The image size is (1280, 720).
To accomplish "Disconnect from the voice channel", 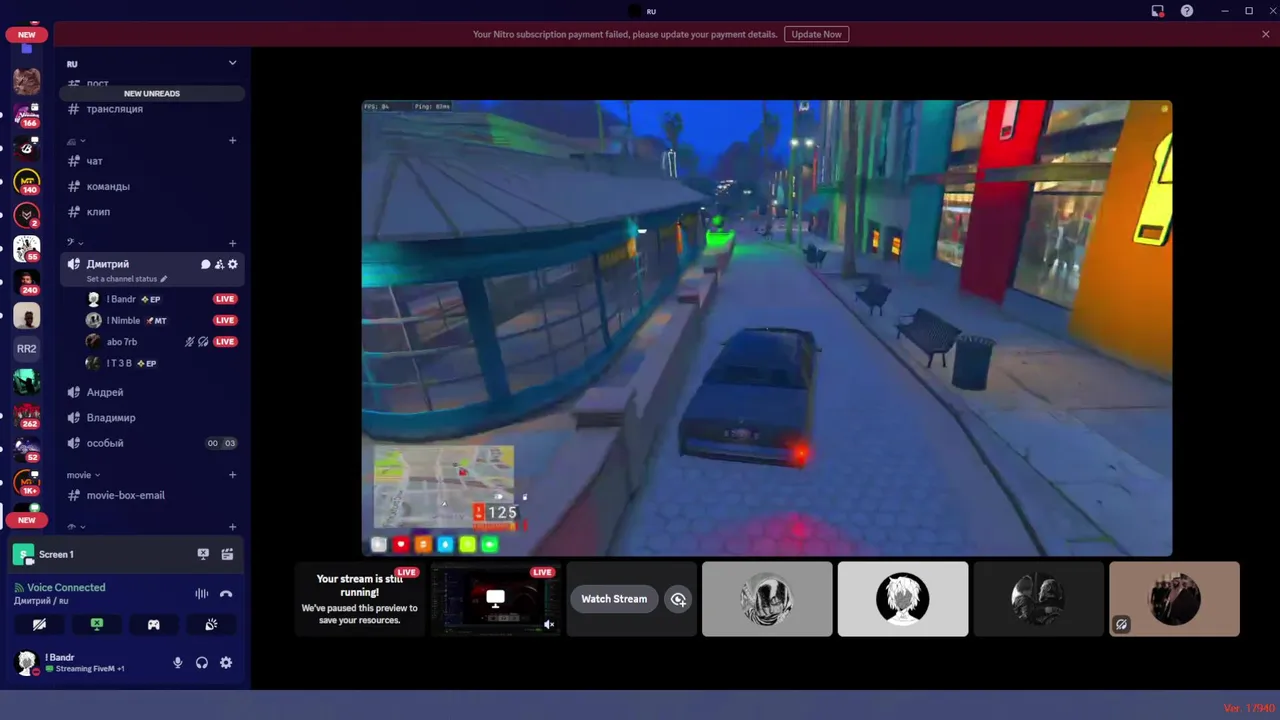I will pos(226,594).
